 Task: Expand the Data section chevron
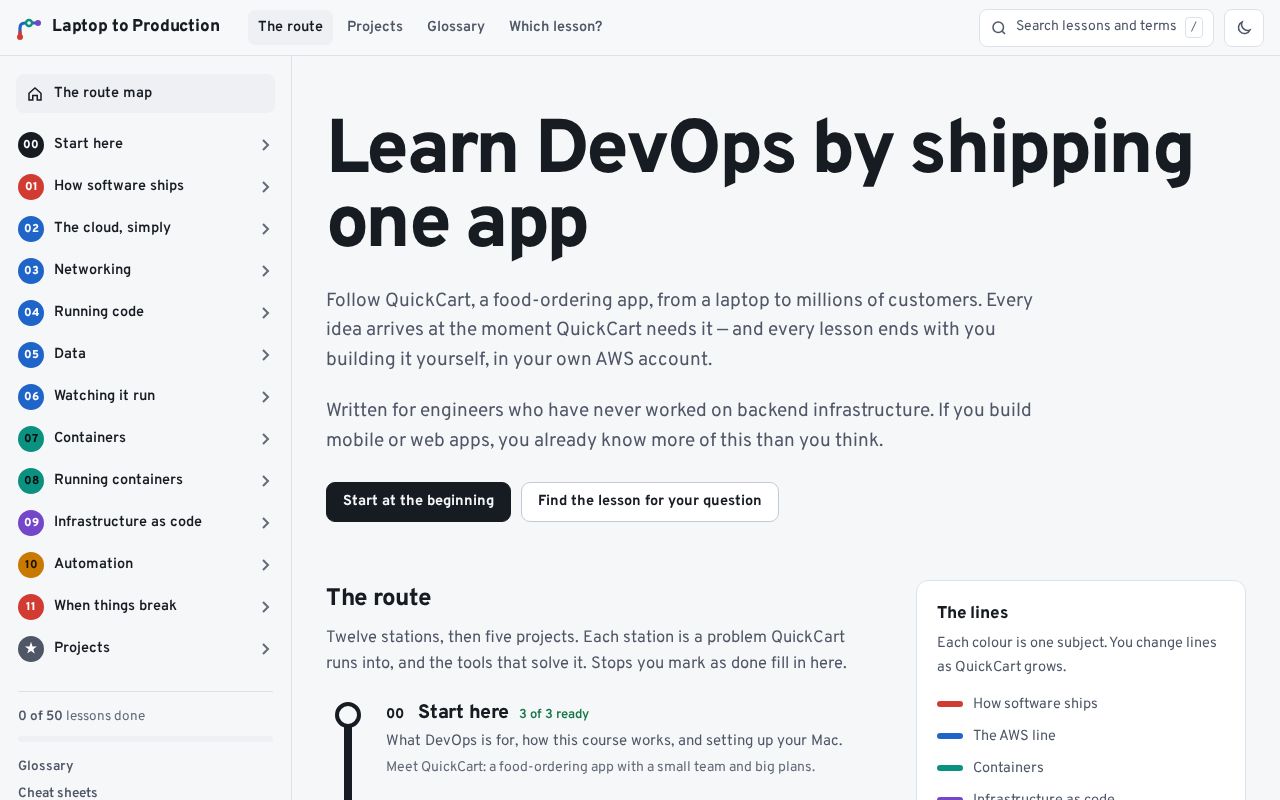[x=265, y=355]
